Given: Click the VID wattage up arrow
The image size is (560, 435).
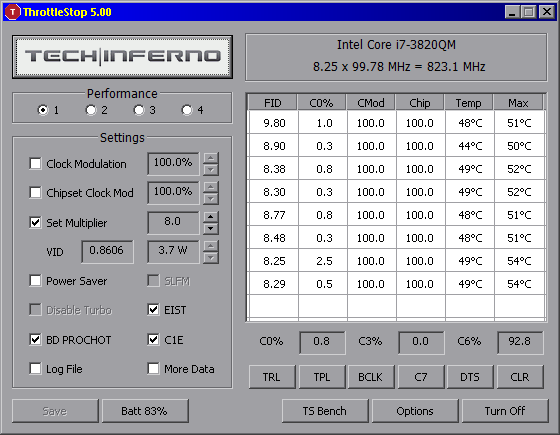Looking at the screenshot, I should coord(211,246).
